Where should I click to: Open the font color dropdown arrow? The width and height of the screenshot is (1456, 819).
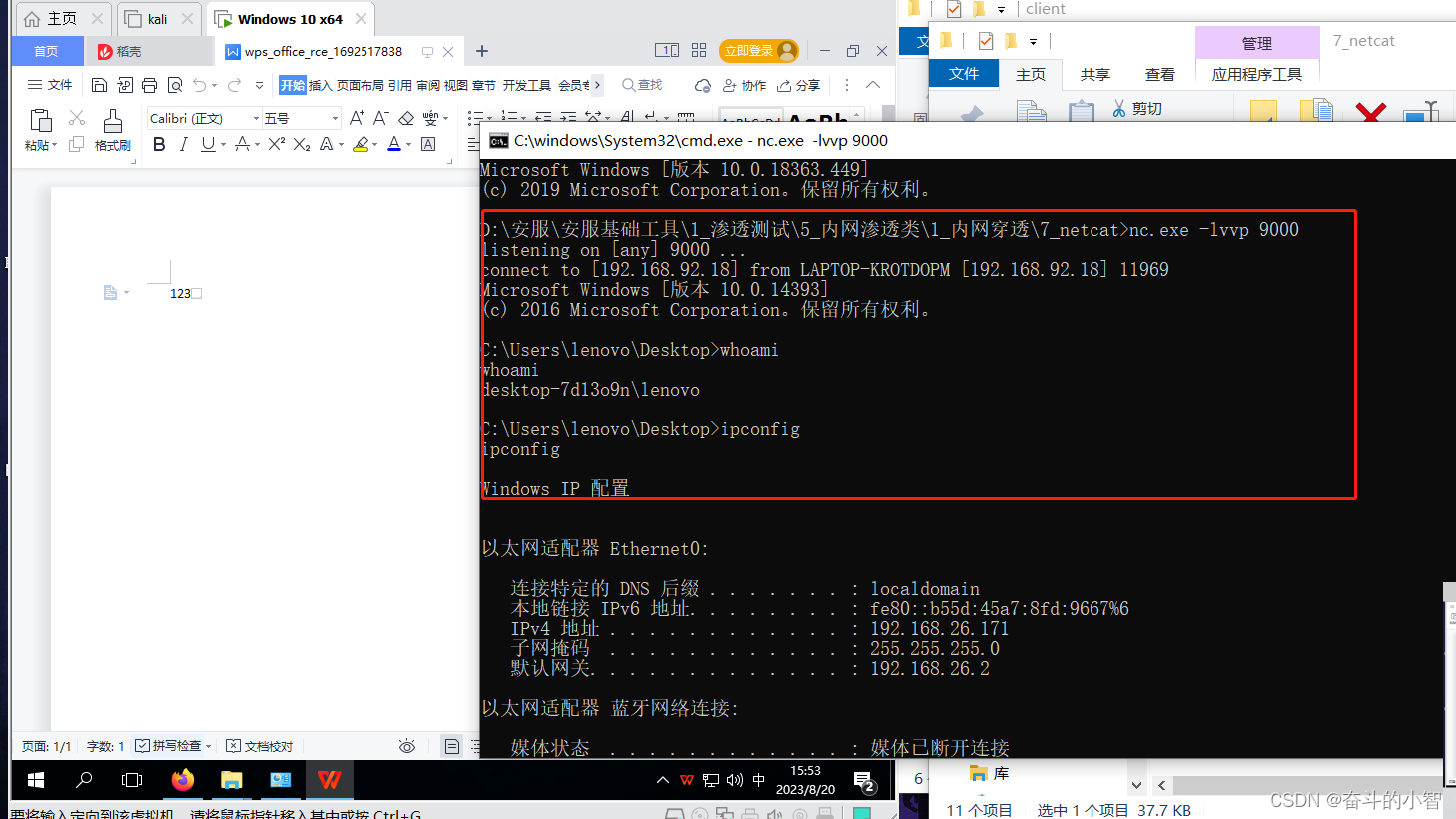pos(408,145)
